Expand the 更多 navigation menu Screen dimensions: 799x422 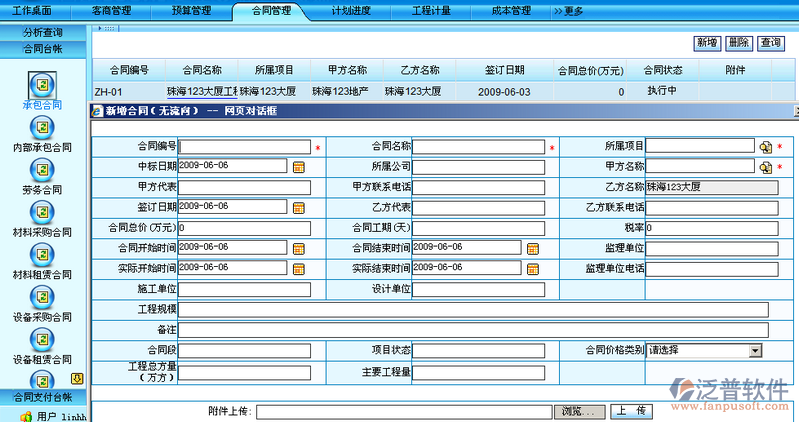(x=568, y=11)
